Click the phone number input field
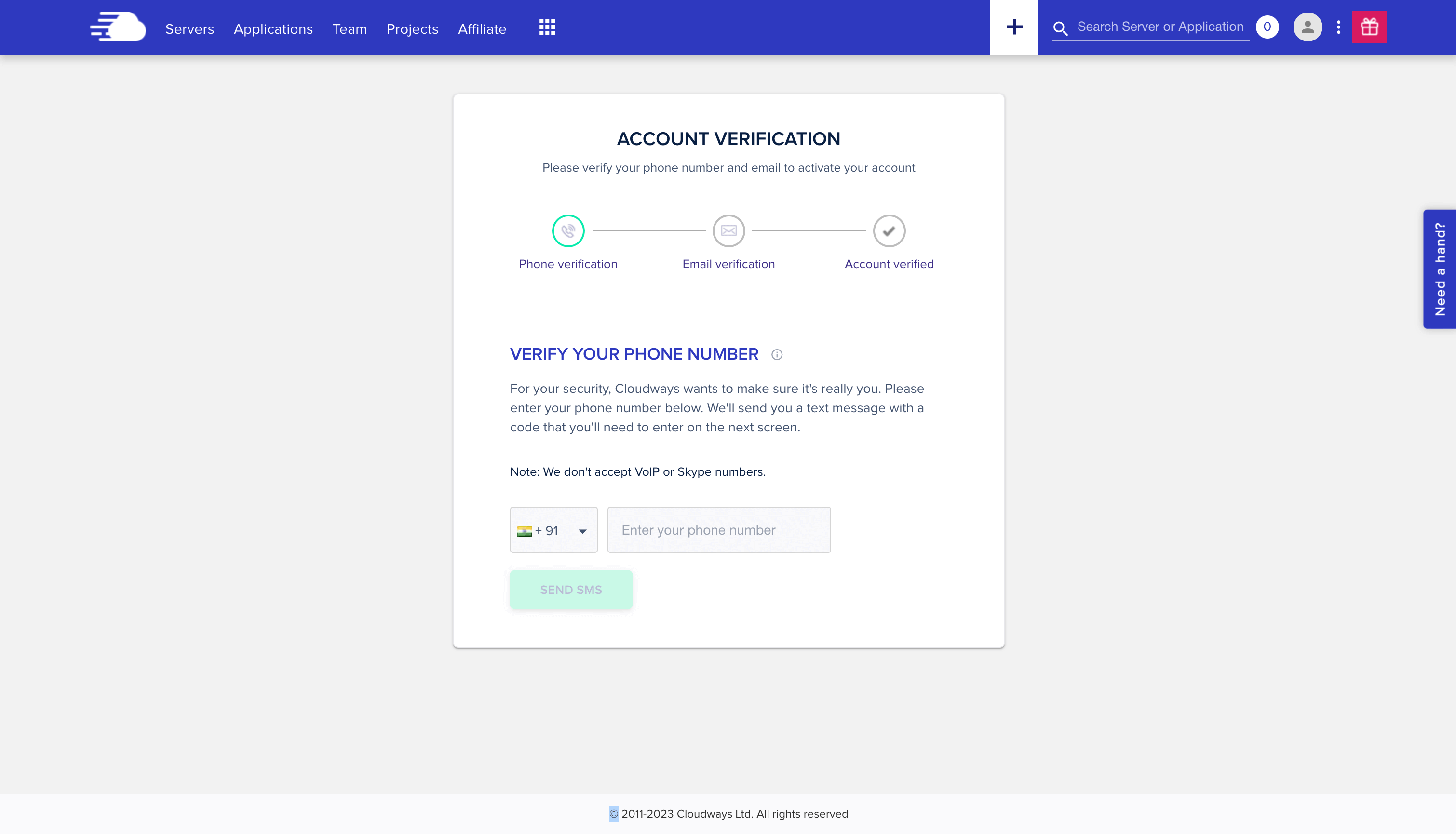The height and width of the screenshot is (834, 1456). (718, 529)
